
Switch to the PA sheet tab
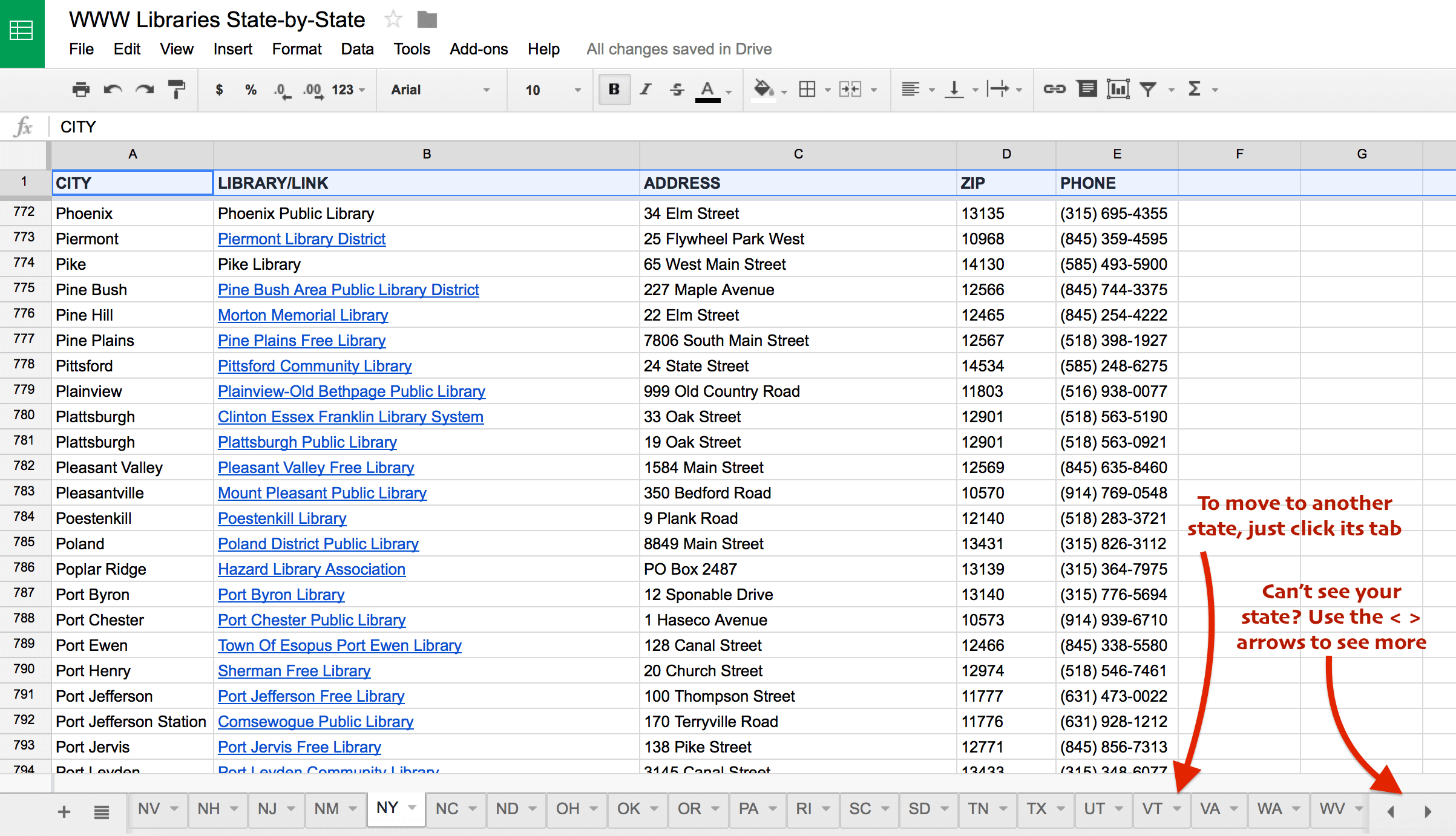[x=748, y=809]
